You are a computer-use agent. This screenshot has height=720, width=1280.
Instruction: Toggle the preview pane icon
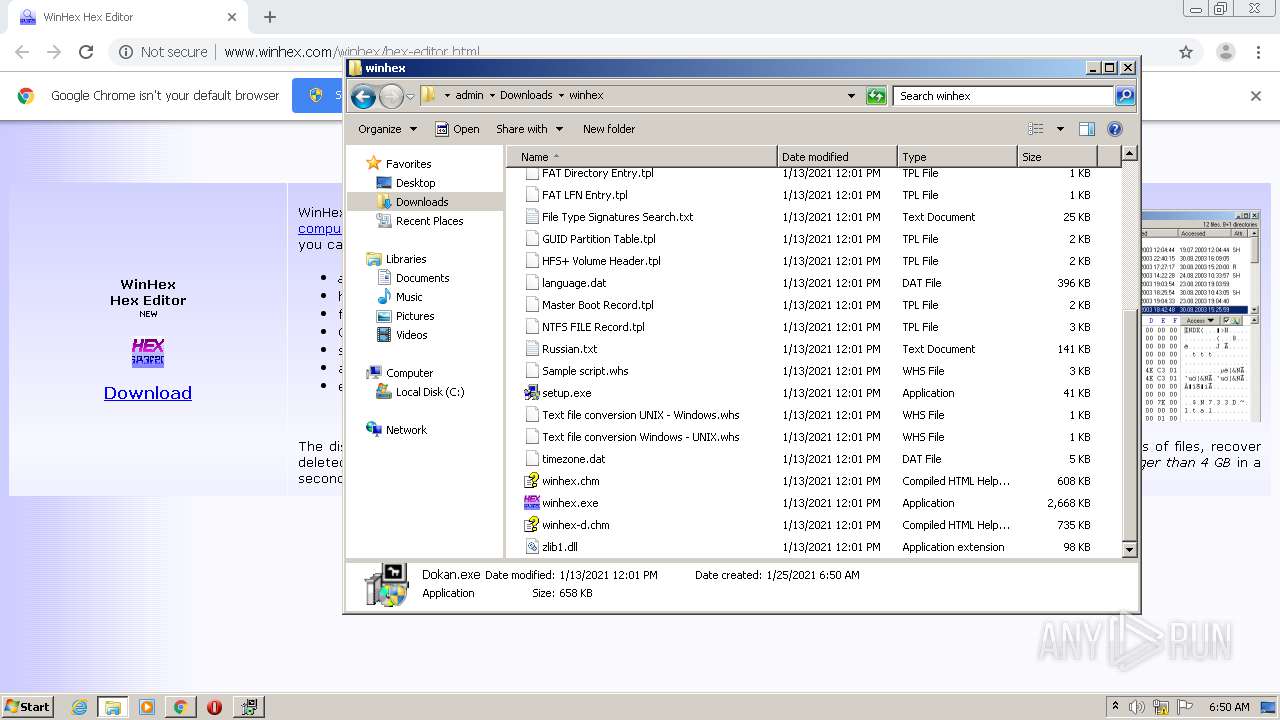[1087, 129]
